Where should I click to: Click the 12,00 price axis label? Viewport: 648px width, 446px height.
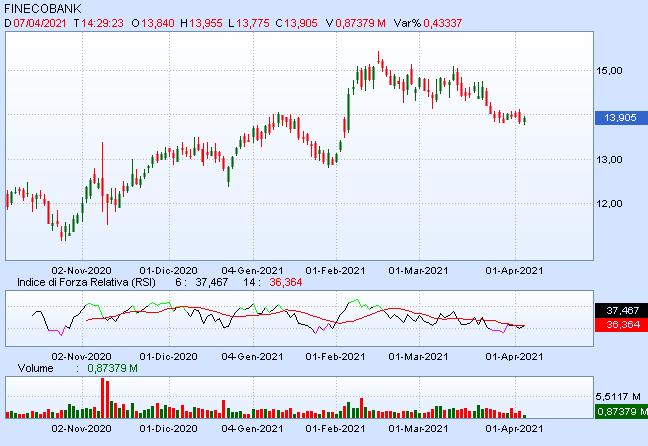coord(609,203)
